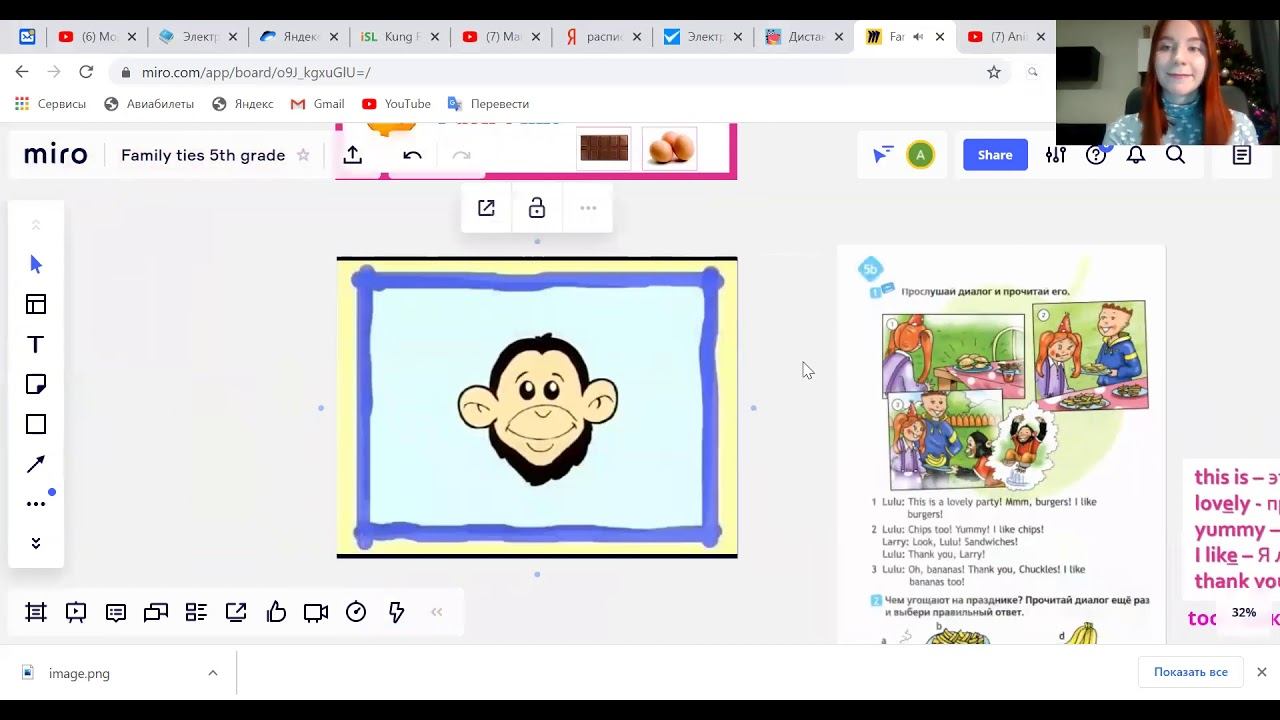Open the Comments panel icon

point(116,612)
